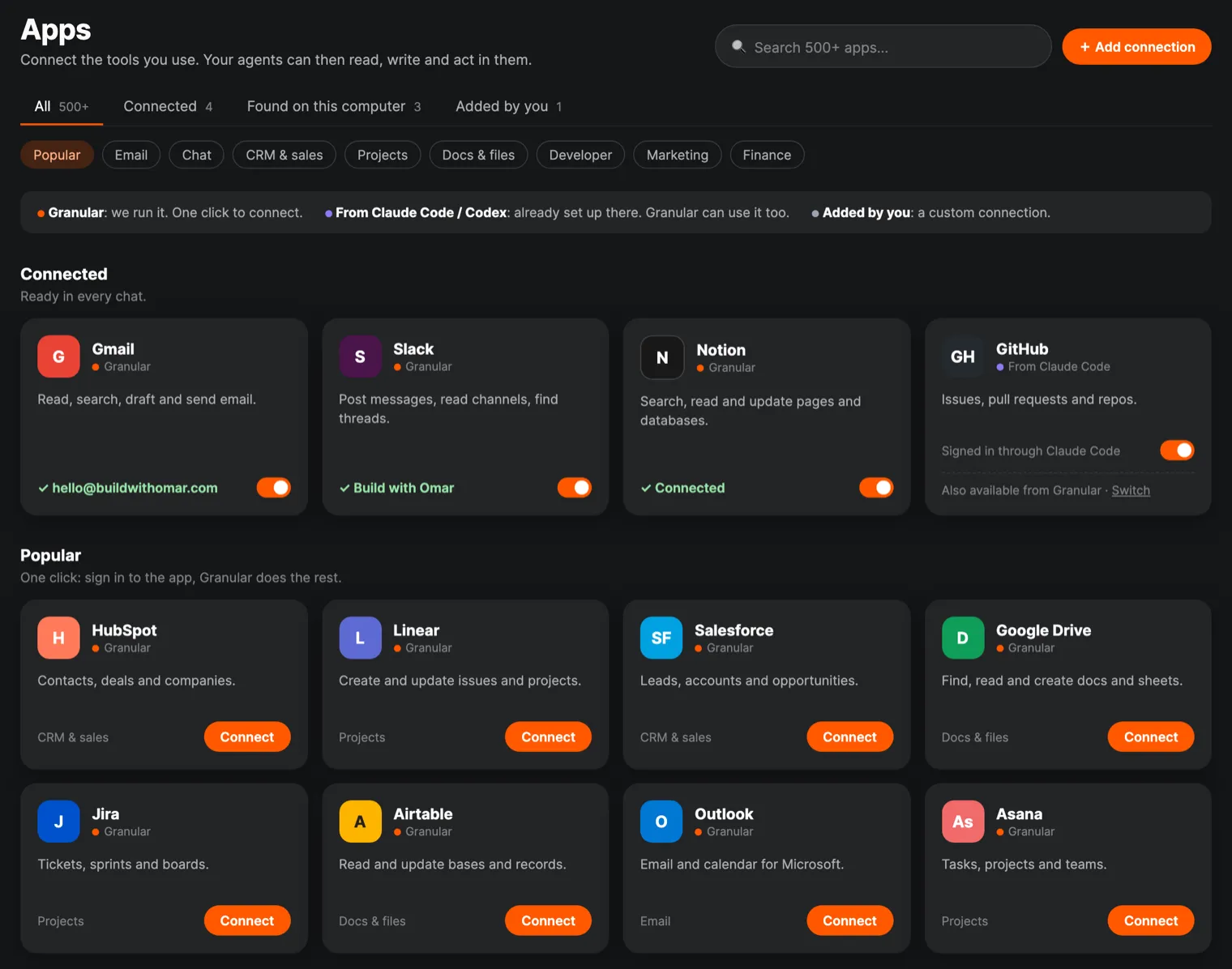Click the Outlook app icon
The height and width of the screenshot is (969, 1232).
point(661,822)
